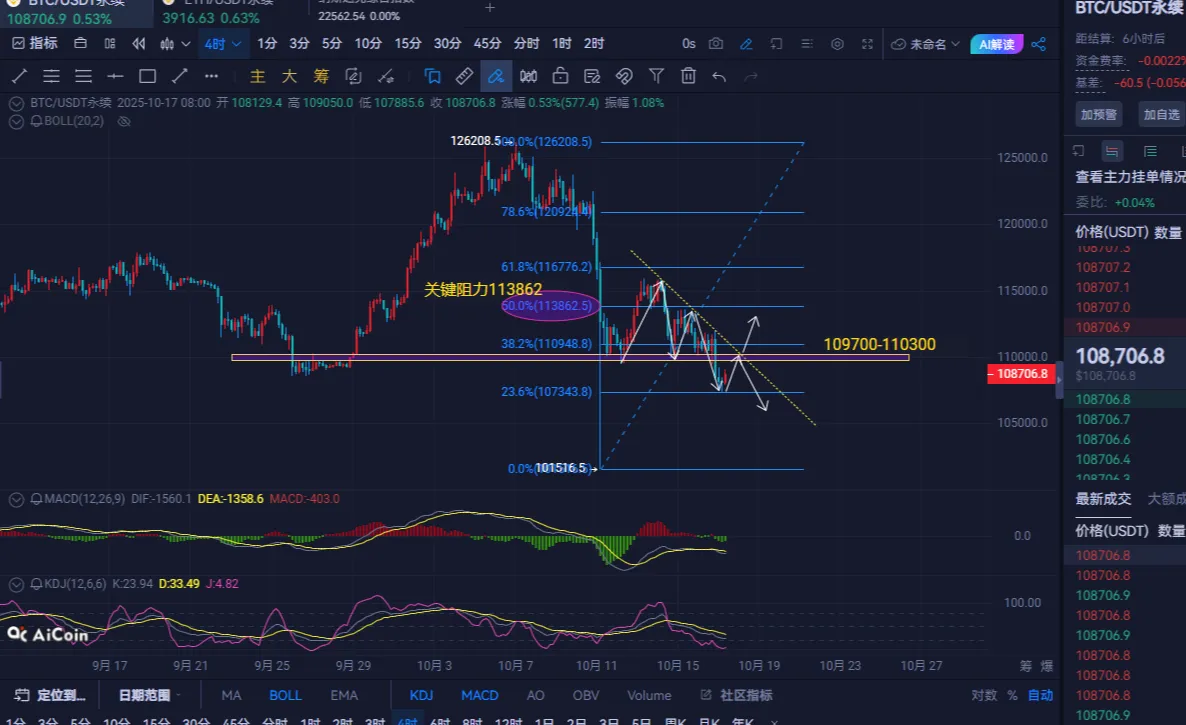Delete drawings with trash icon
Viewport: 1186px width, 725px height.
(688, 76)
